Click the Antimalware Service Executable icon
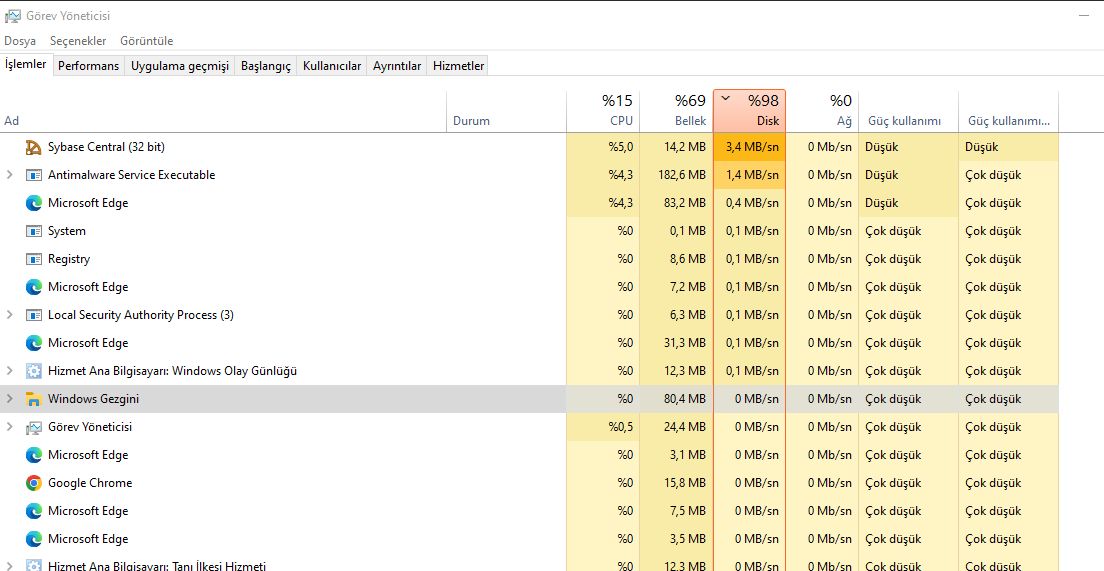The width and height of the screenshot is (1104, 571). pos(33,175)
